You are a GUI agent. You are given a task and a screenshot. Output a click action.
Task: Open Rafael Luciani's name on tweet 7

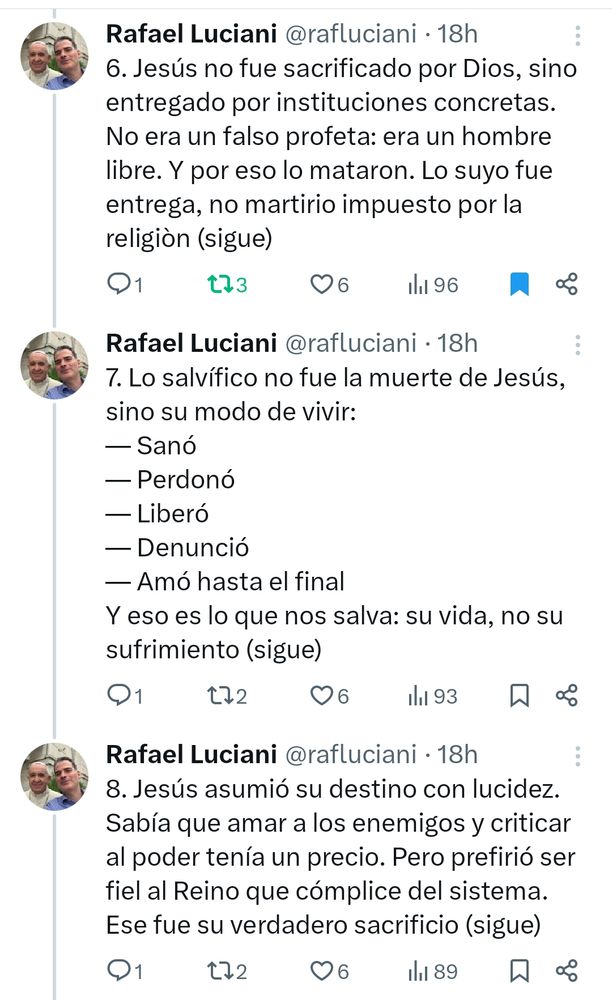tap(191, 343)
